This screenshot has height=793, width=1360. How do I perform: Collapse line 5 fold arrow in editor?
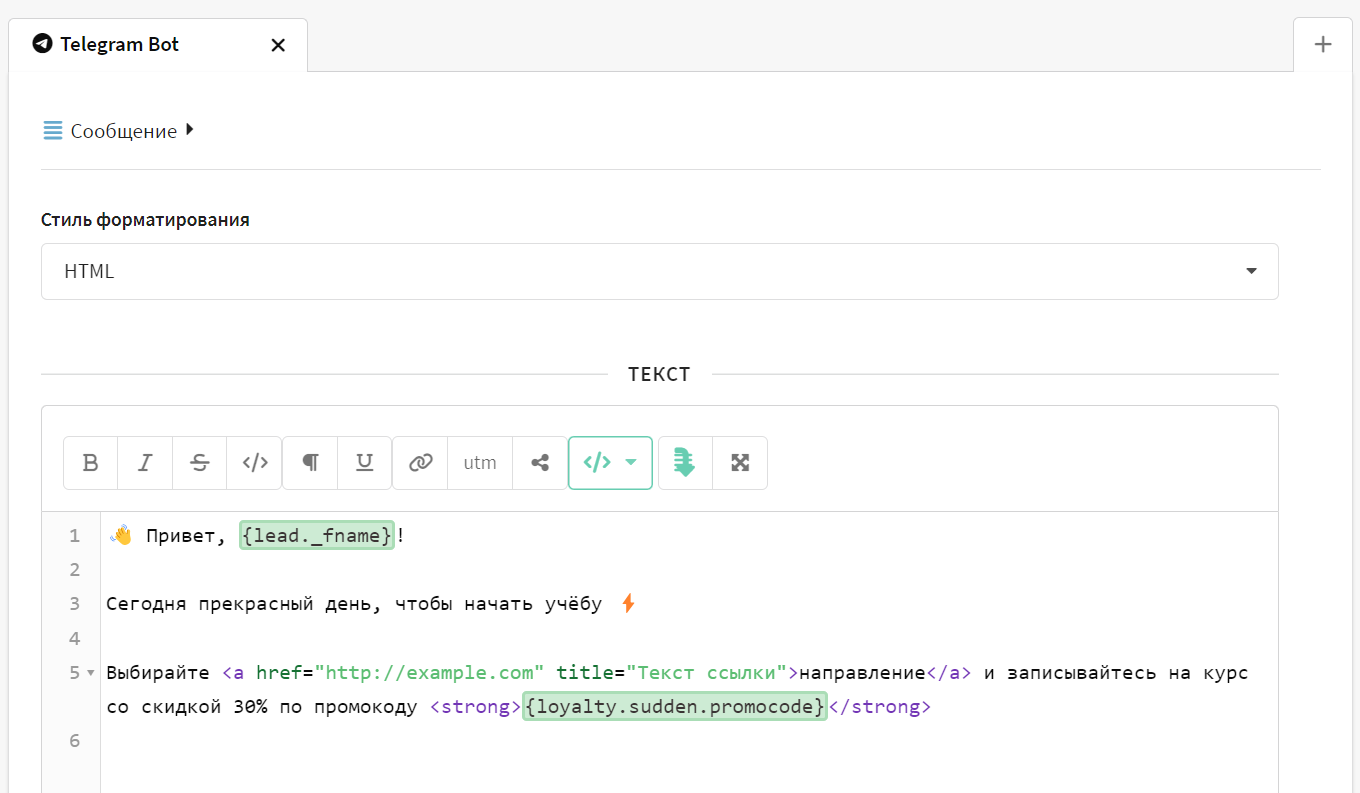coord(91,673)
